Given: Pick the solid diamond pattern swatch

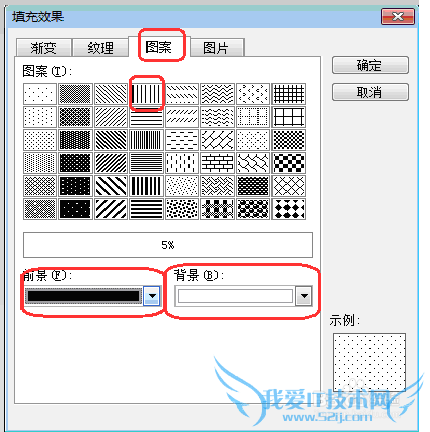Looking at the screenshot, I should pos(289,209).
